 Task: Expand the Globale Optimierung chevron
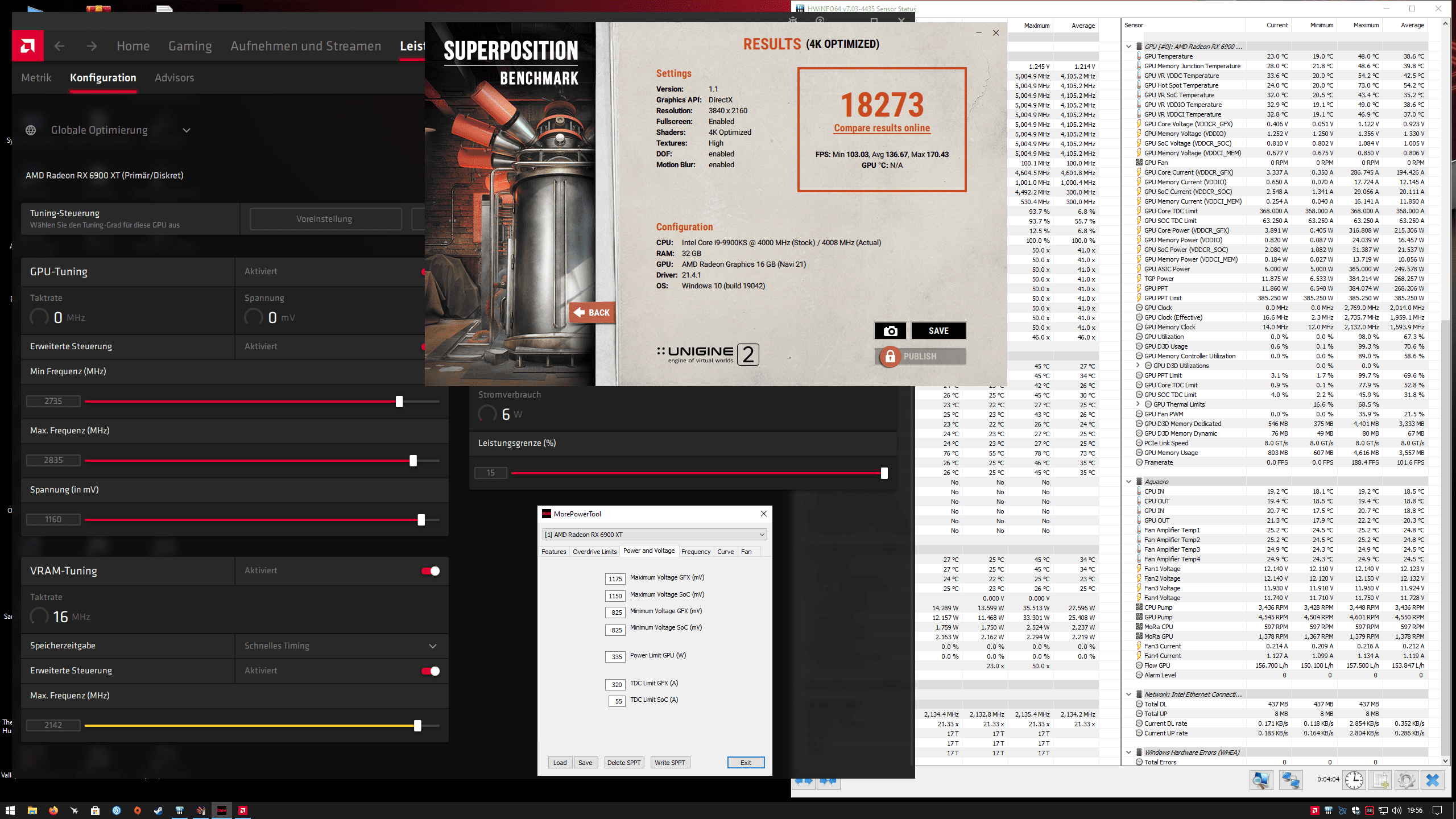187,130
